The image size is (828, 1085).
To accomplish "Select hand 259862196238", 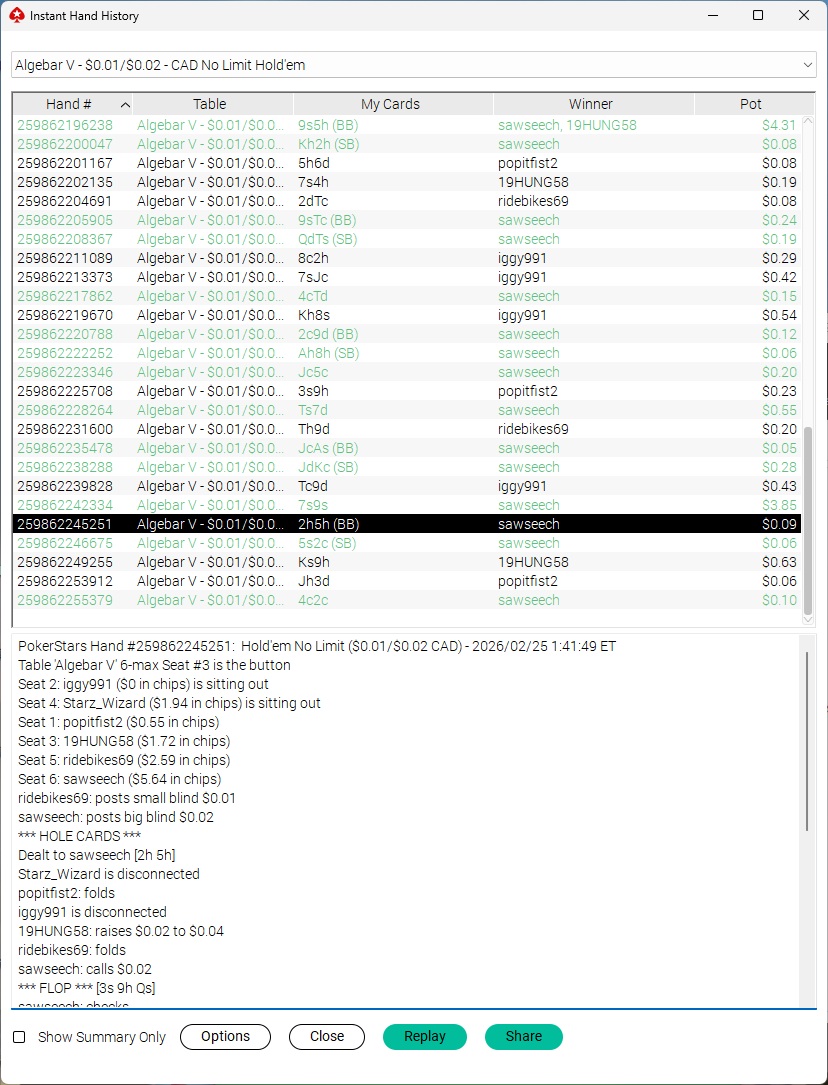I will point(407,125).
